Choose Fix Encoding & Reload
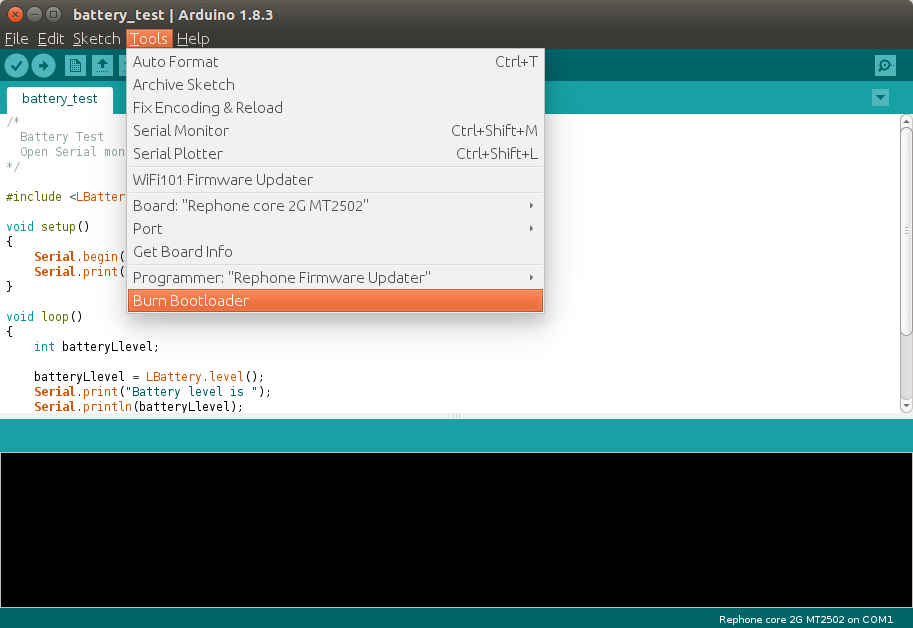913x628 pixels. click(x=335, y=108)
